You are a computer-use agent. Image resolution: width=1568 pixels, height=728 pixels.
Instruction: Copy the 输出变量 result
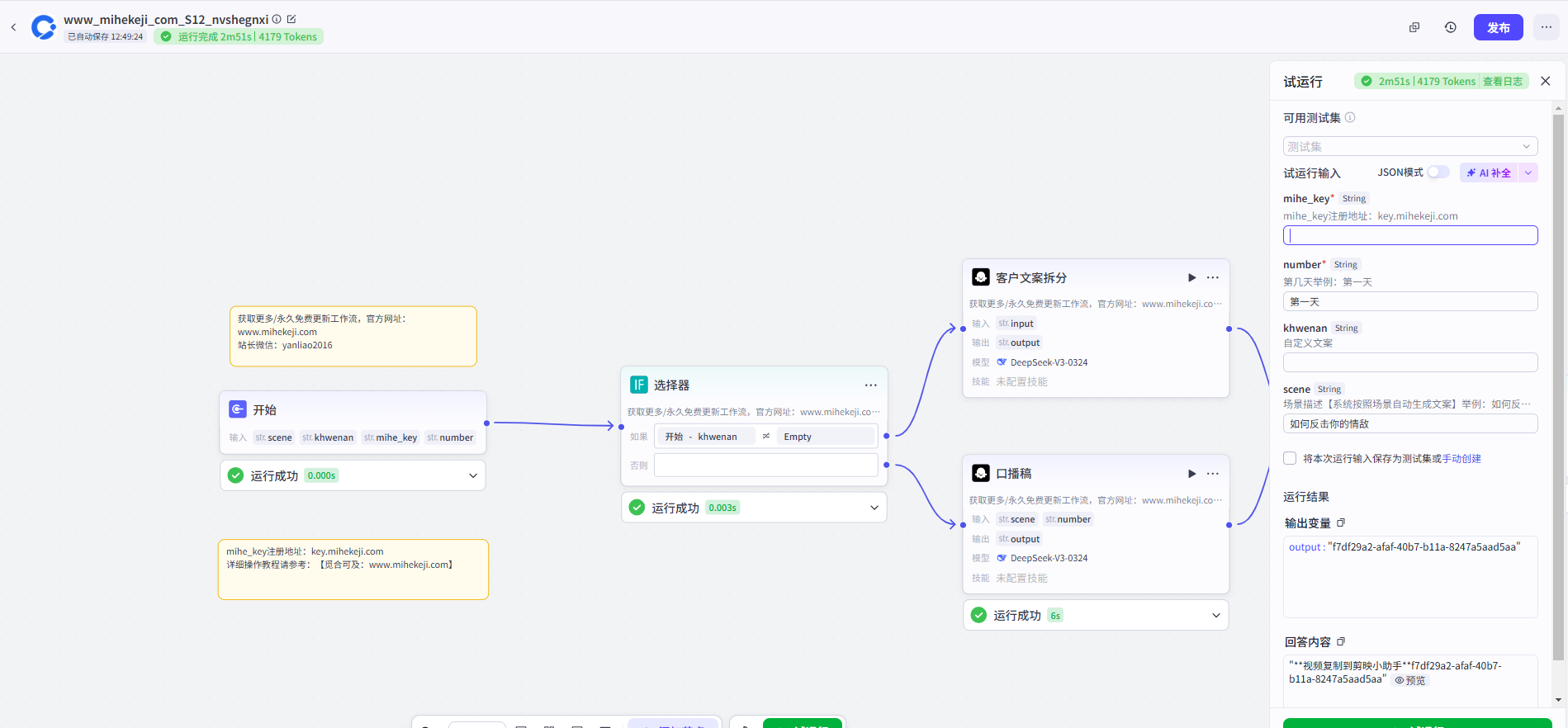tap(1341, 522)
